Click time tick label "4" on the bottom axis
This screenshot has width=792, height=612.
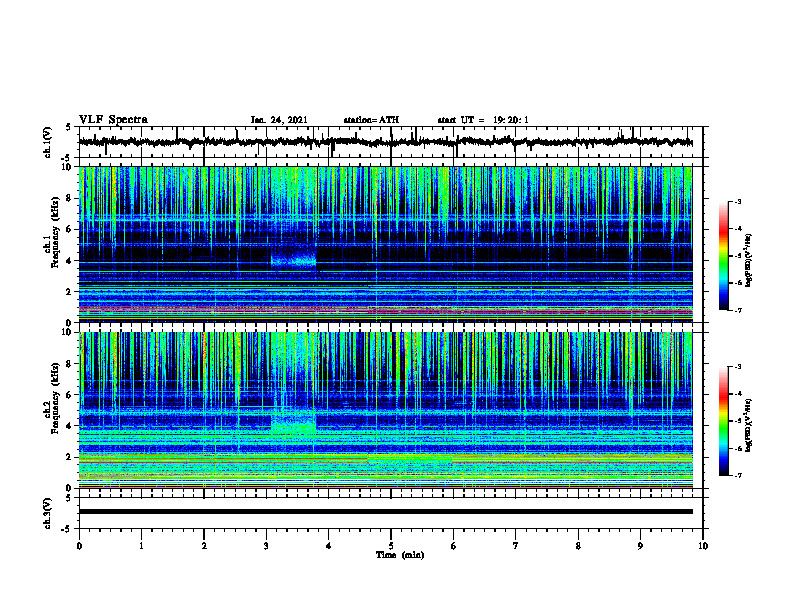tap(329, 546)
